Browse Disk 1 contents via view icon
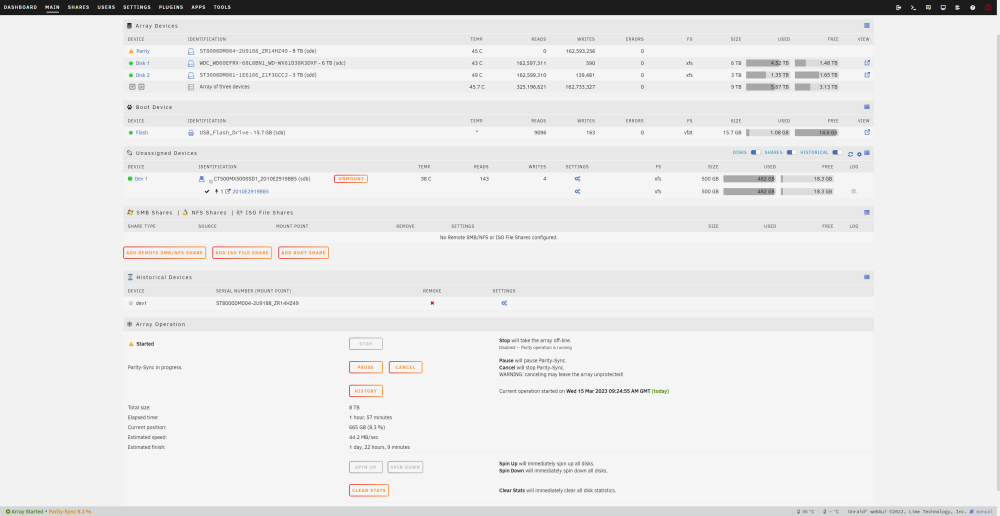 coord(867,63)
